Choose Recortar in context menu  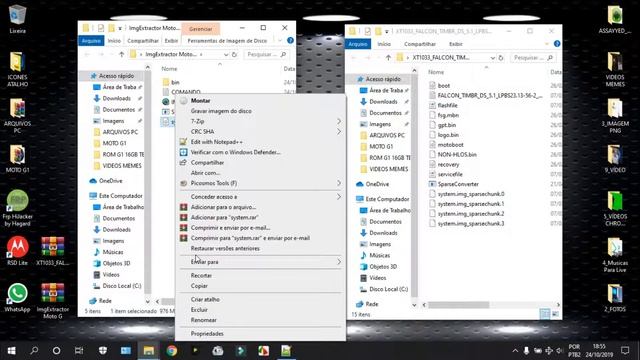(x=260, y=276)
